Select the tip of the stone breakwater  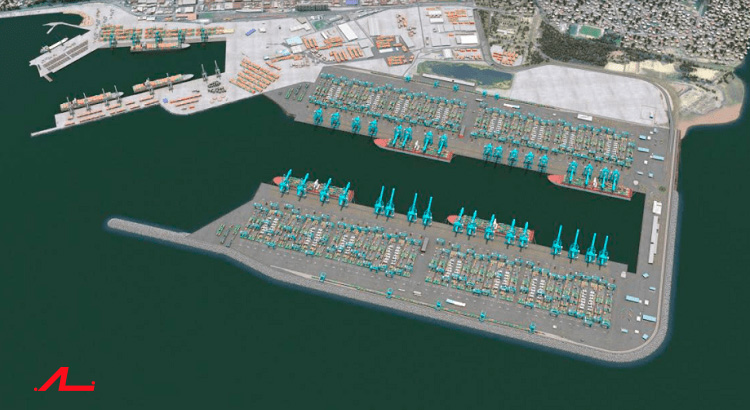tap(114, 222)
